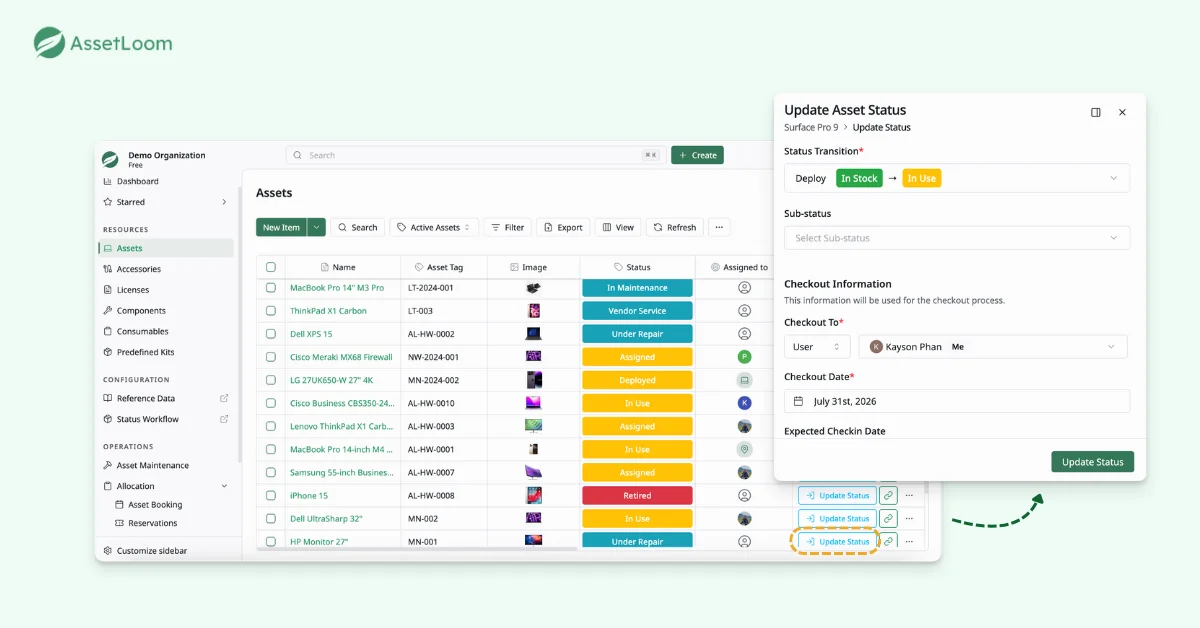
Task: Click the MacBook Pro M3 image thumbnail
Action: 533,288
